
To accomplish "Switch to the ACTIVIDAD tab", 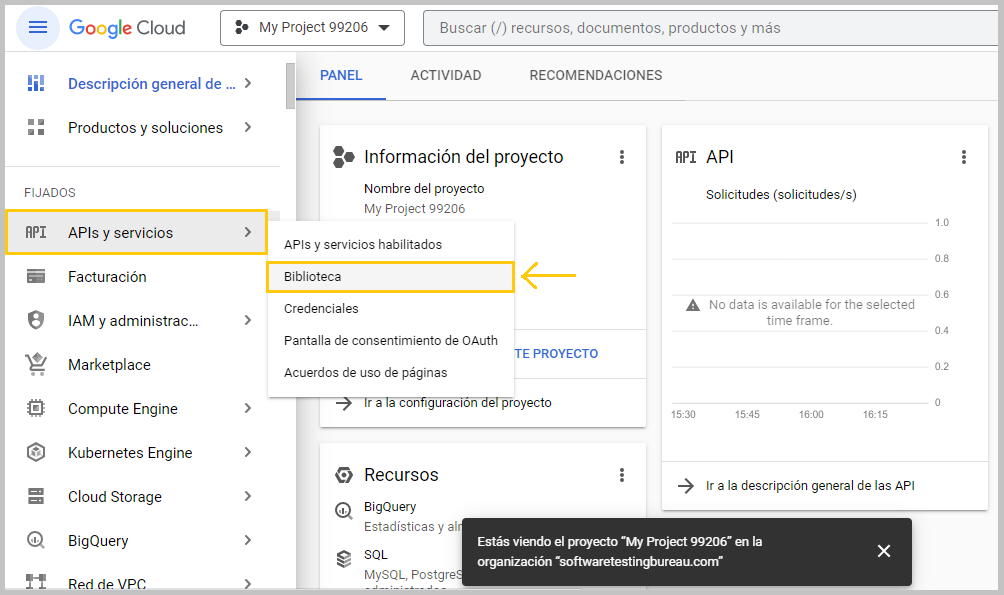I will pos(446,76).
